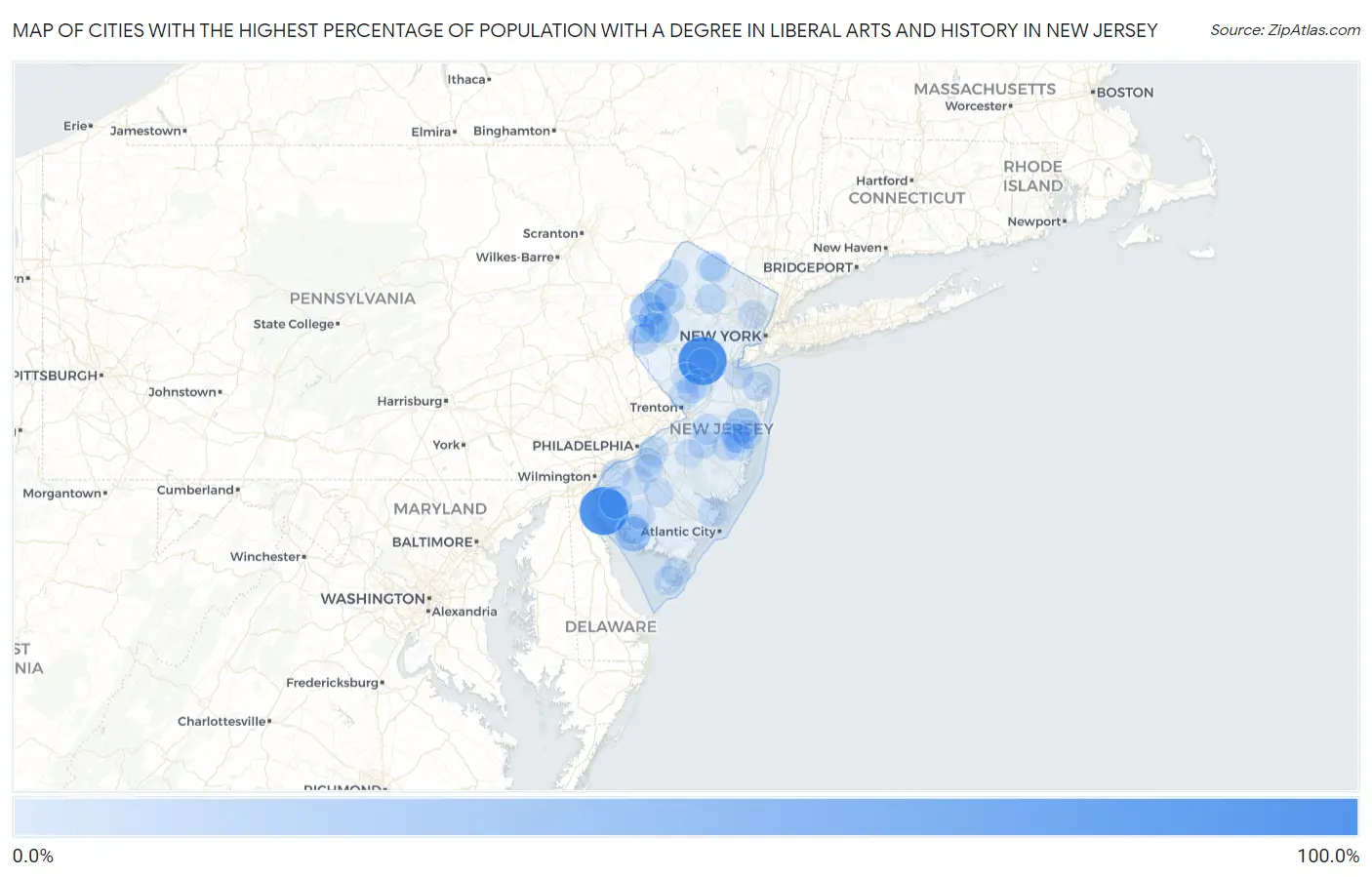Click the New Haven city label
Image resolution: width=1372 pixels, height=877 pixels.
pos(847,248)
